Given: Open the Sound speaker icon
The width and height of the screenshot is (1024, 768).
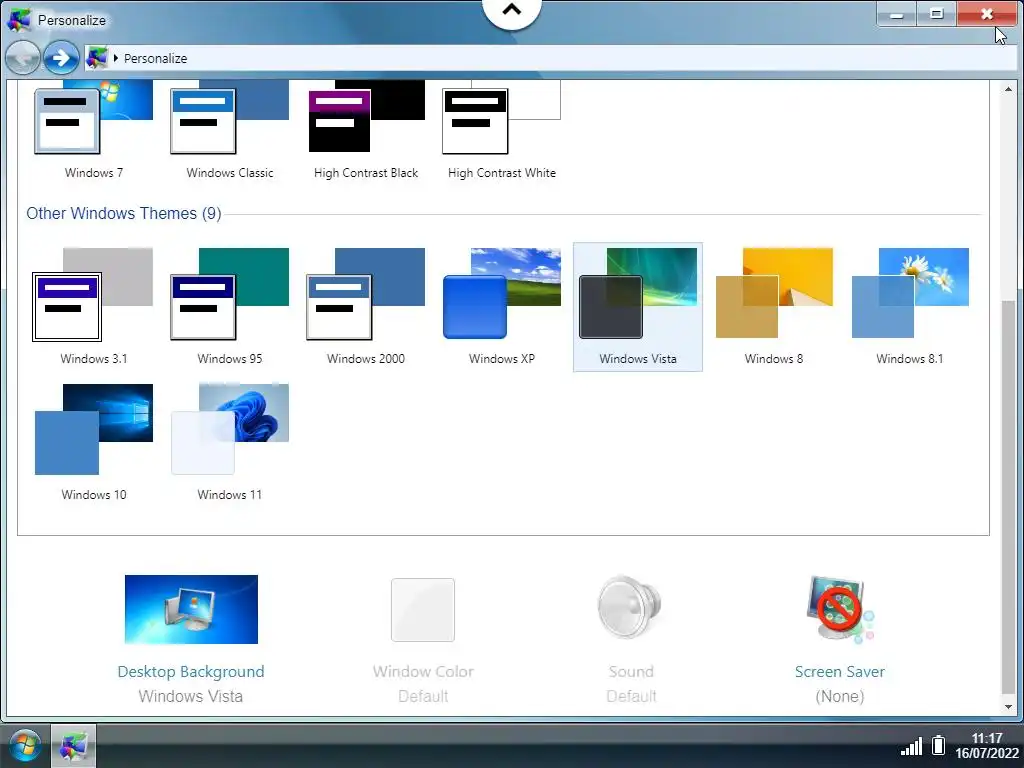Looking at the screenshot, I should pyautogui.click(x=630, y=607).
